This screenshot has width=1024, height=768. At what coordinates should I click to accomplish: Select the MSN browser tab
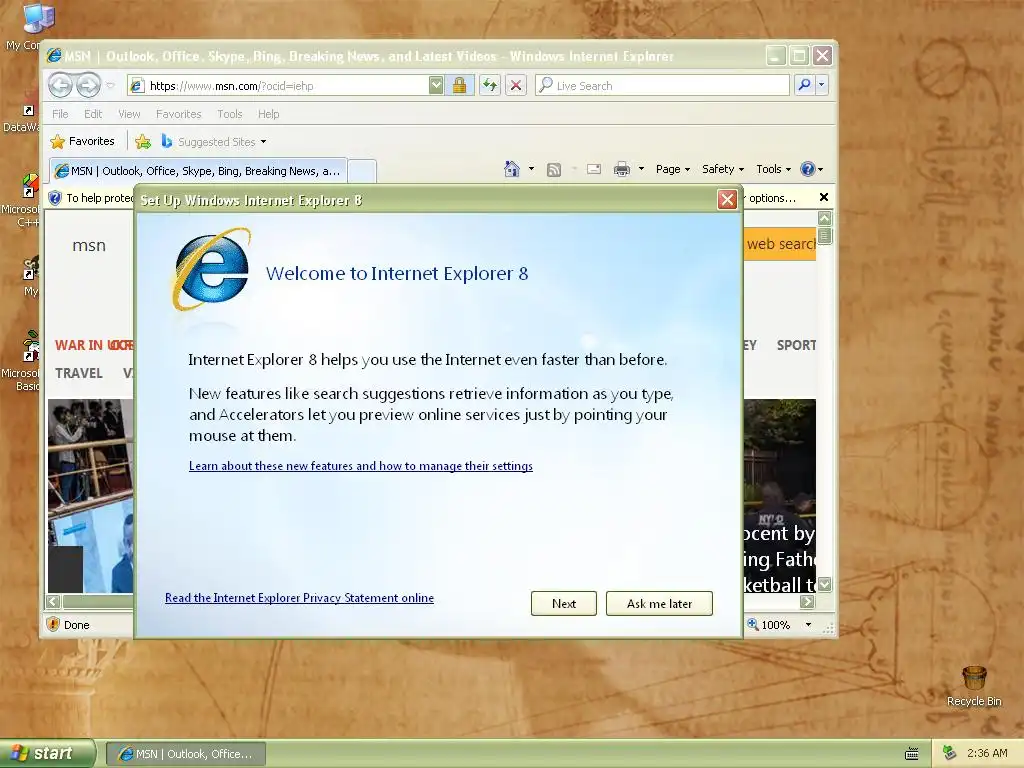pos(199,171)
